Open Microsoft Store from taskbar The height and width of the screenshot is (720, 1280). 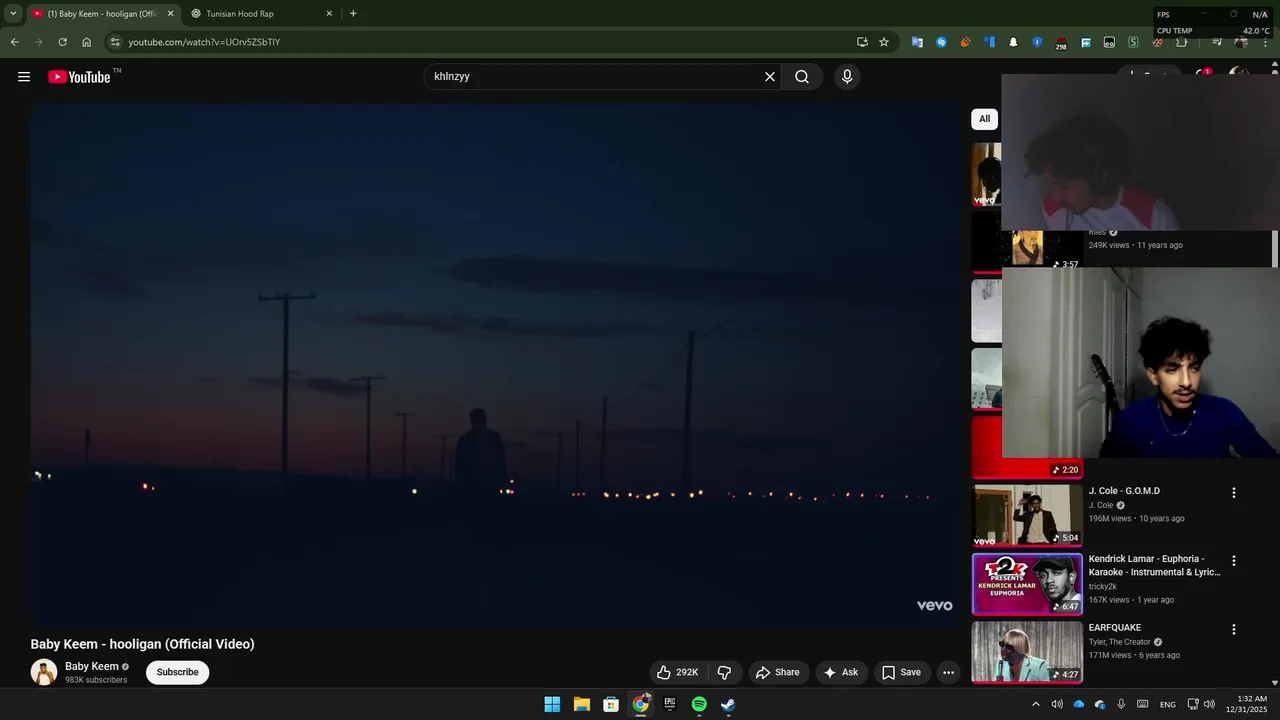pyautogui.click(x=611, y=704)
